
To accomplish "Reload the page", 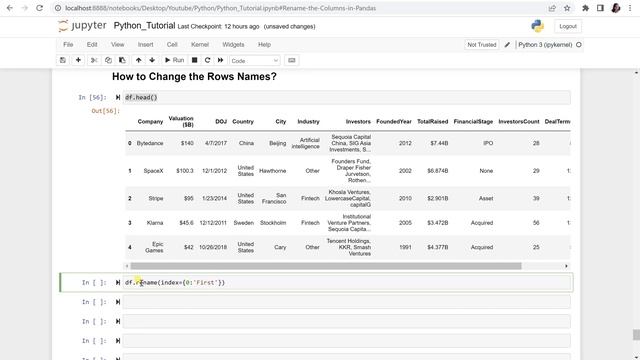I will [40, 8].
